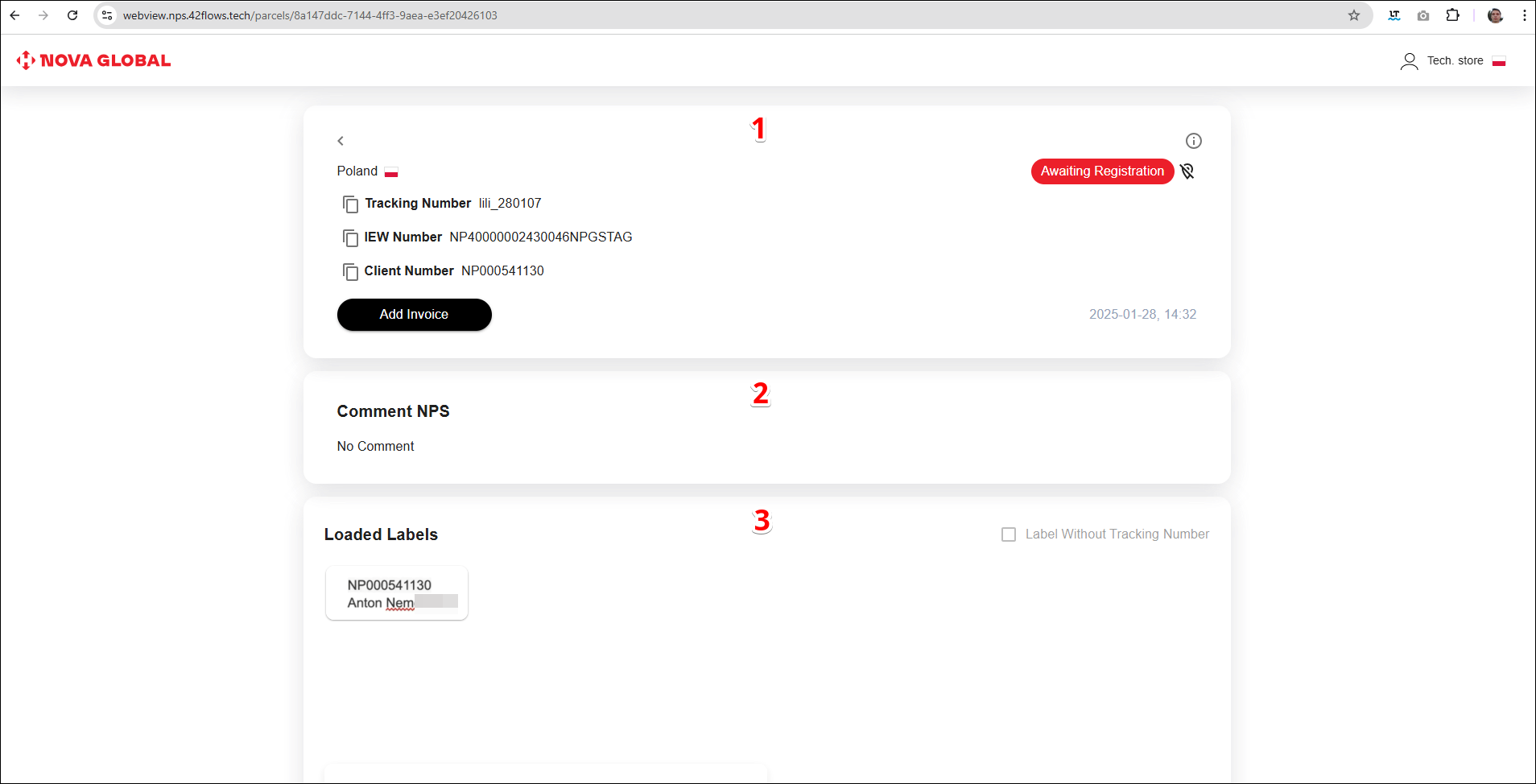Click the crossed-out location pin icon
This screenshot has width=1536, height=784.
pos(1187,171)
